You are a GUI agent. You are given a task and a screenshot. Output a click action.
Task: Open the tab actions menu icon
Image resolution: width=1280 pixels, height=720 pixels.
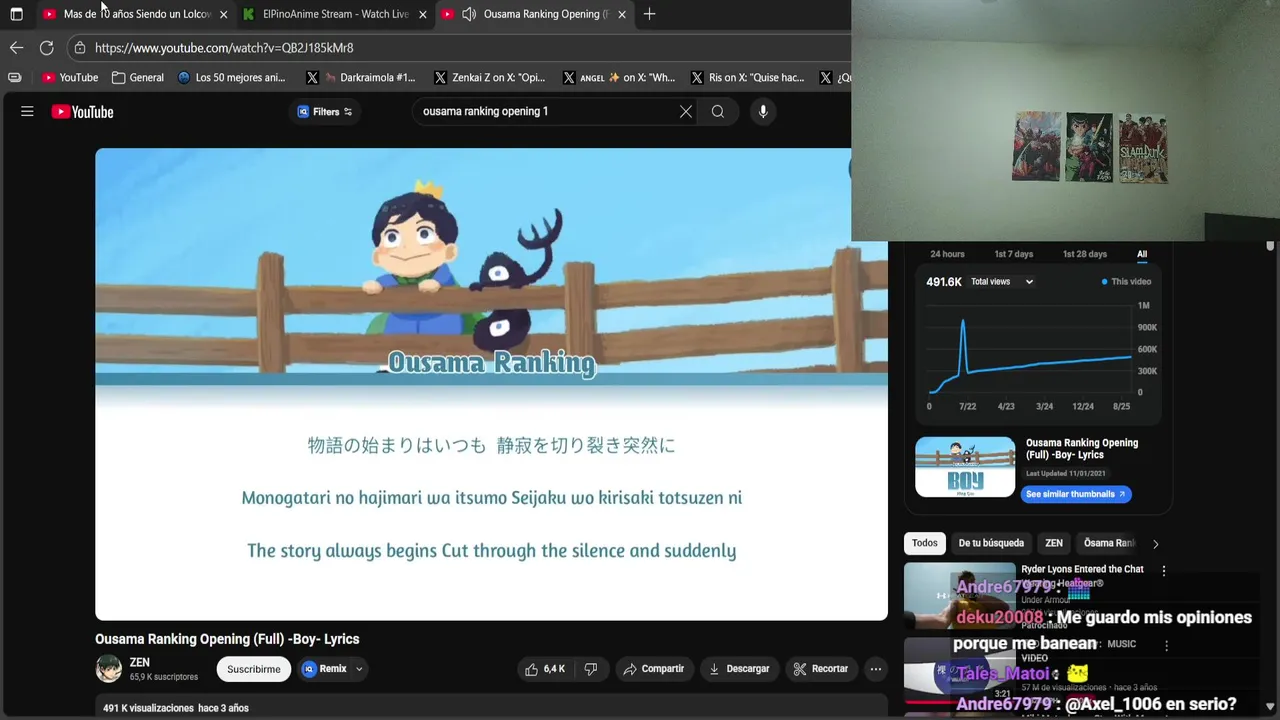[16, 14]
